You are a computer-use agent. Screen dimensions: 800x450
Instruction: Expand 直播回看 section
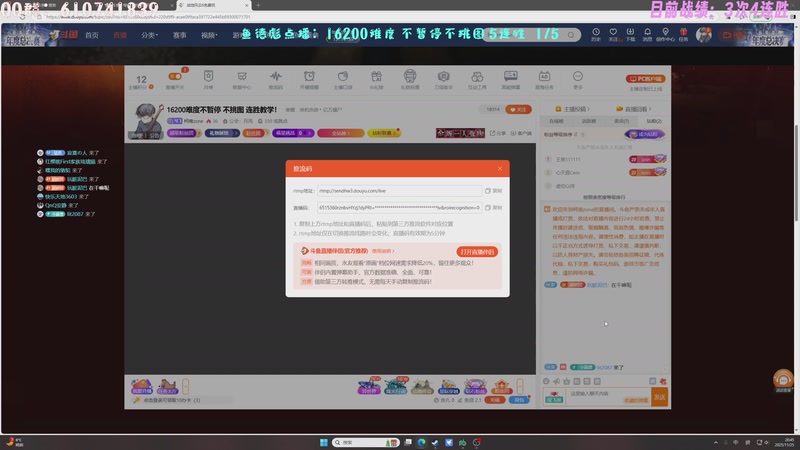point(634,109)
